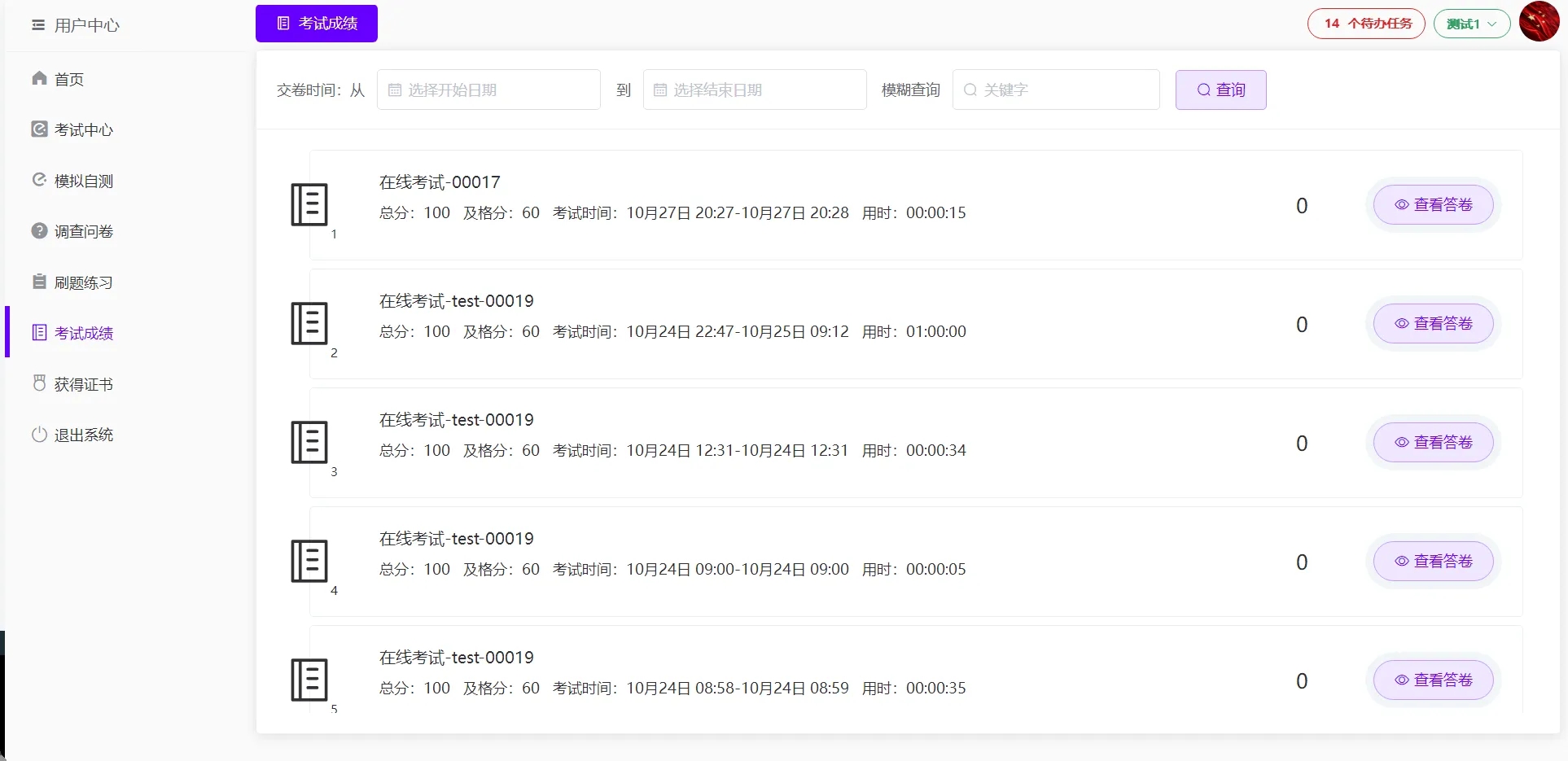Screen dimensions: 1568x761
Task: Click the 用户中心 header text
Action: [x=87, y=25]
